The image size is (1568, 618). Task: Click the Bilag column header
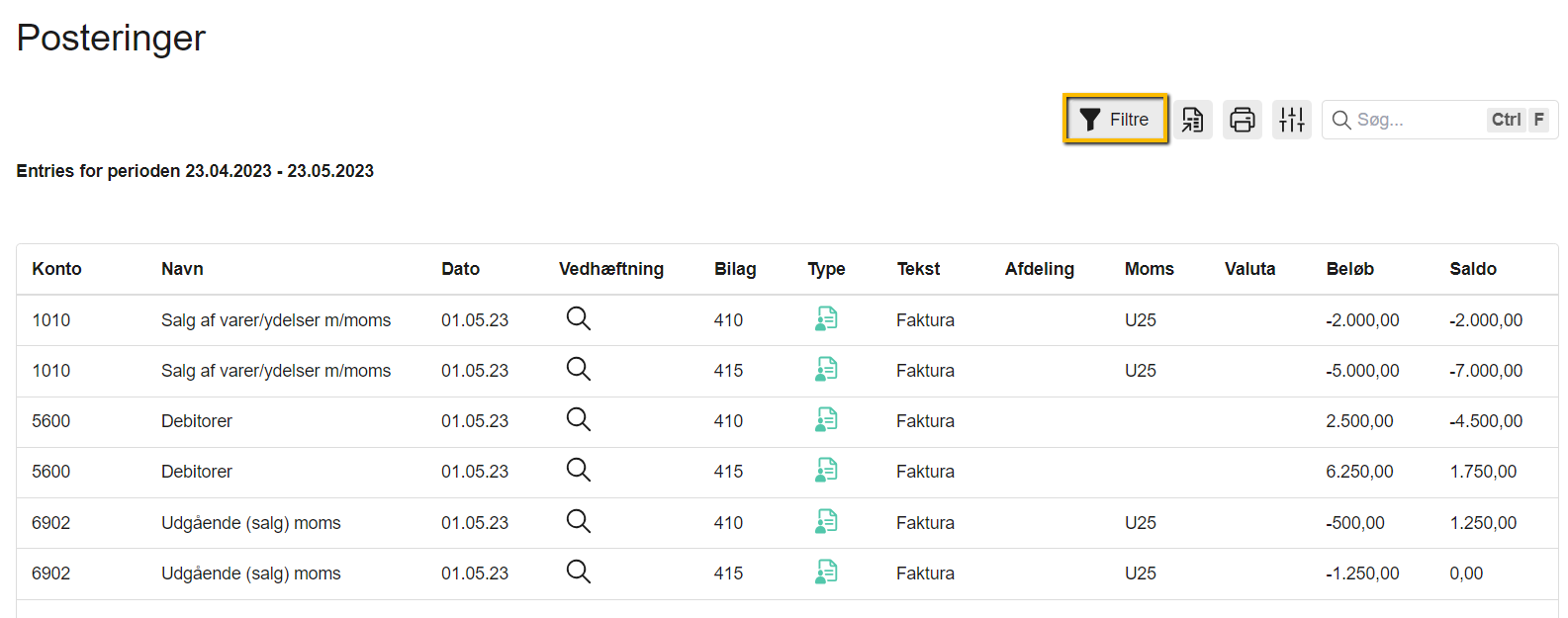[735, 269]
